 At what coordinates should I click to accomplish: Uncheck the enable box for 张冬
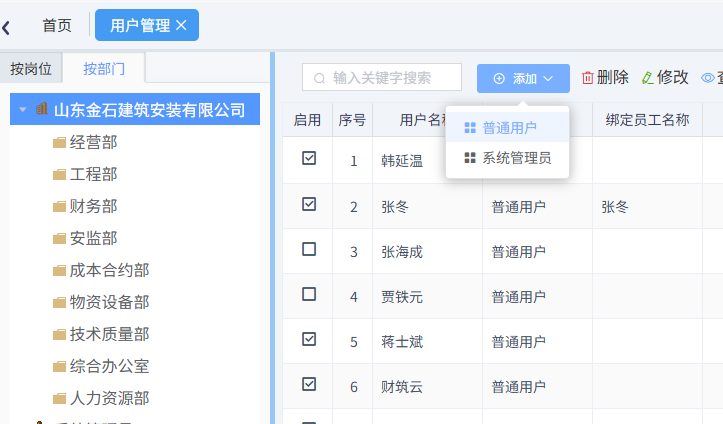[x=309, y=204]
